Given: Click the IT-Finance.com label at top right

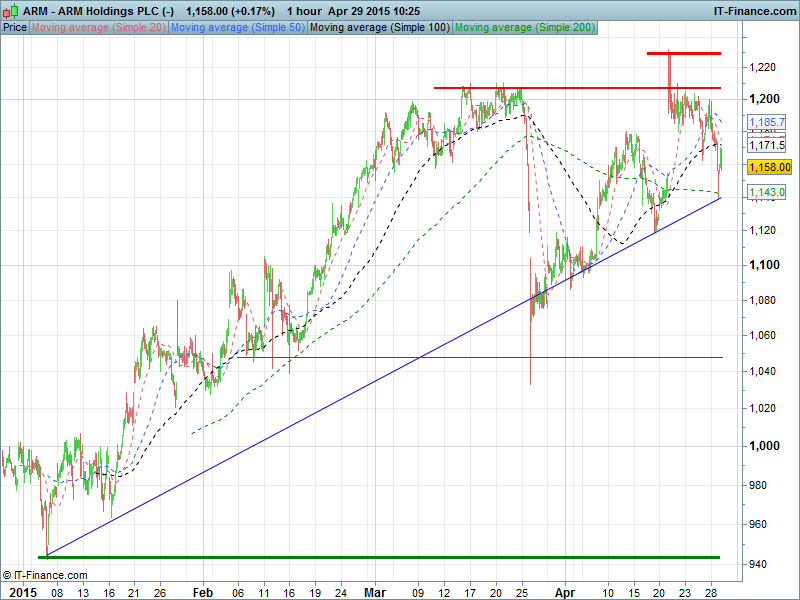Looking at the screenshot, I should point(754,11).
